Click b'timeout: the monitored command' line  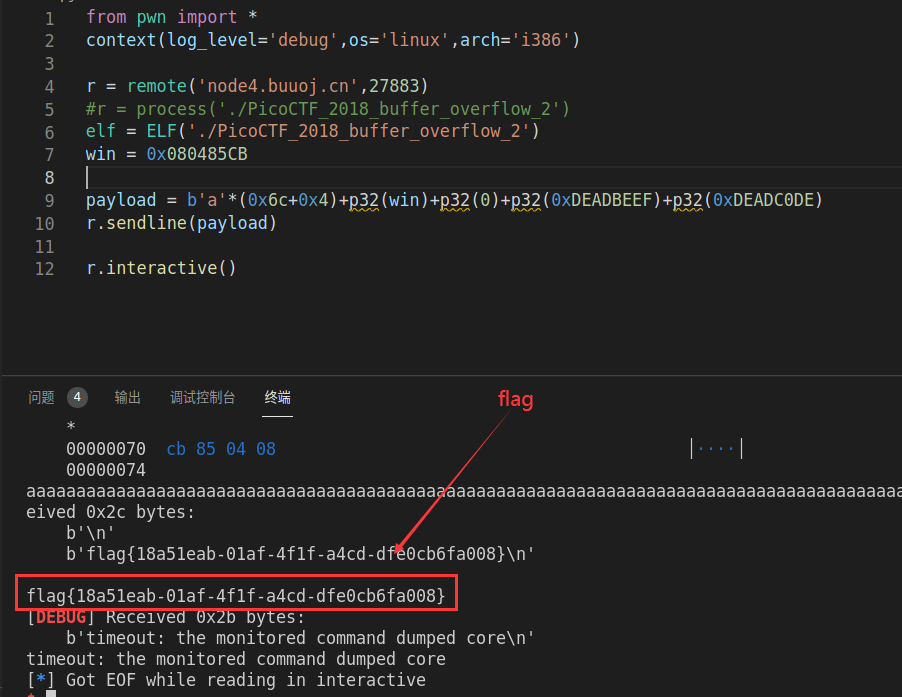300,638
